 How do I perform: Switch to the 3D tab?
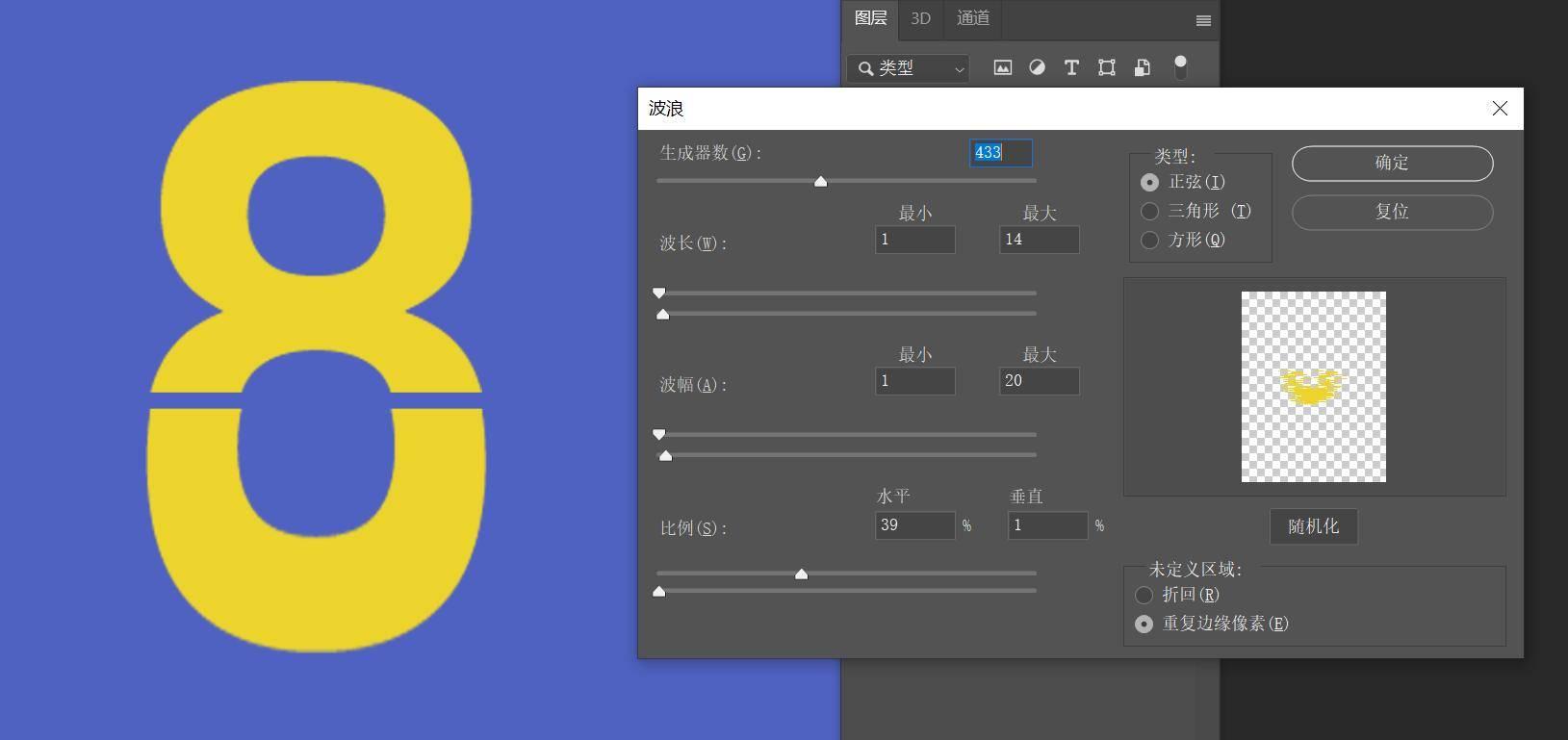coord(920,18)
